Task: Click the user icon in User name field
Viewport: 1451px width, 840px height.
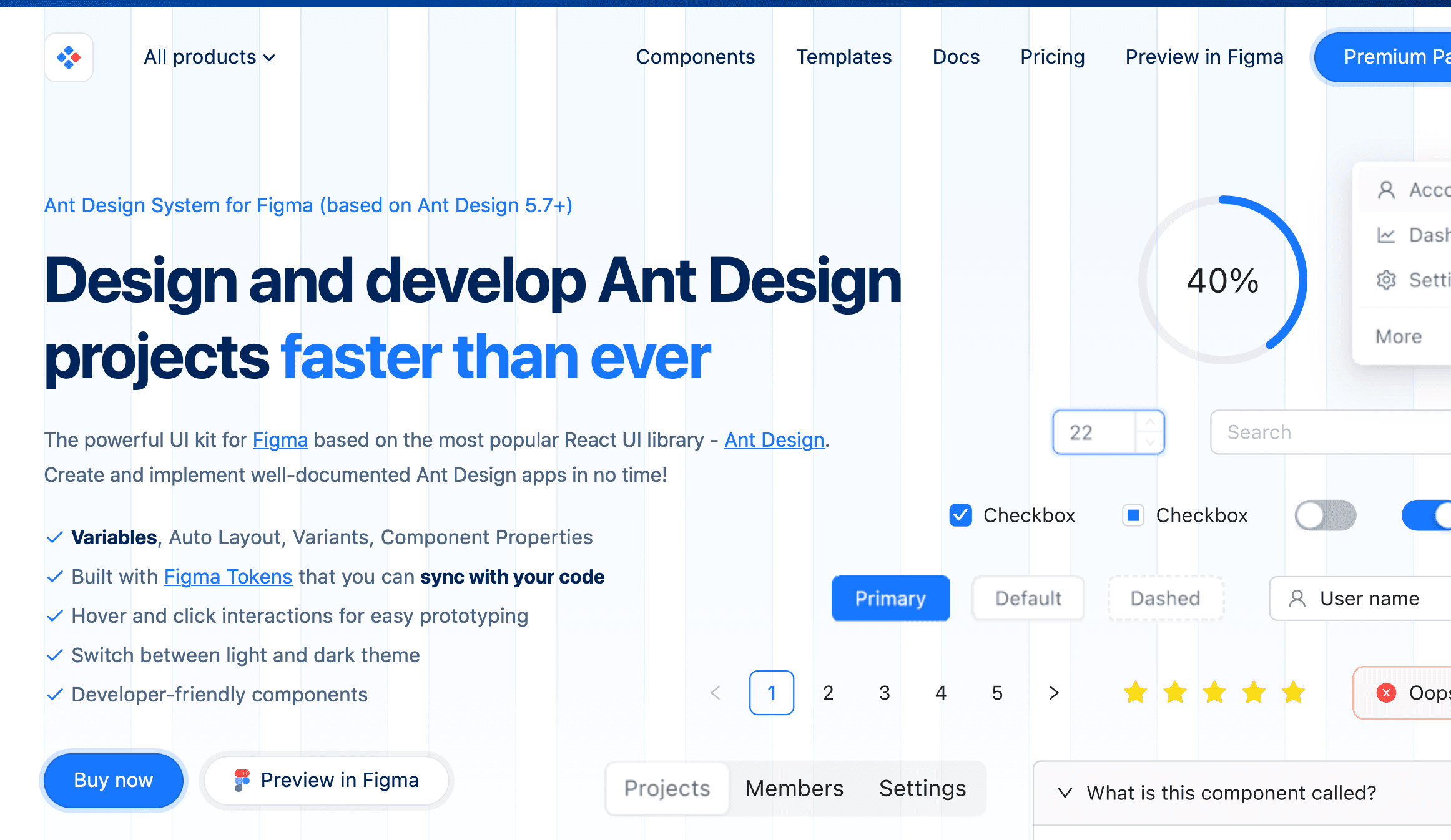Action: click(x=1297, y=598)
